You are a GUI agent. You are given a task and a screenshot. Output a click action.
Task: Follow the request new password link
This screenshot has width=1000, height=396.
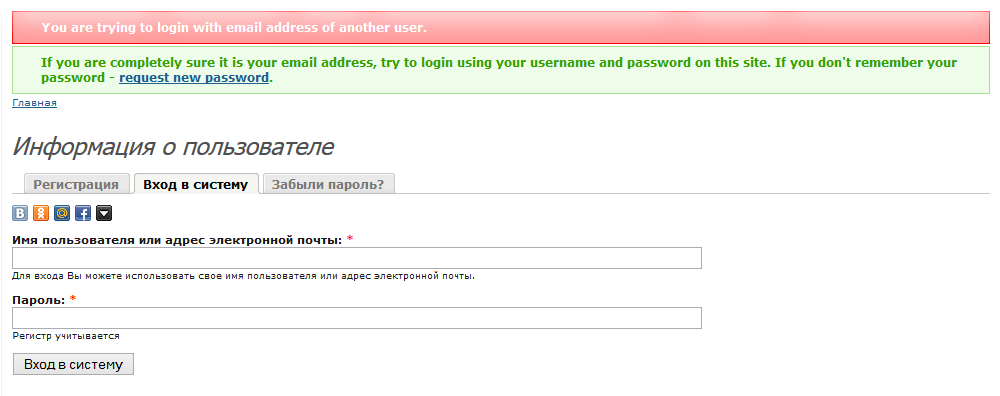click(x=194, y=78)
